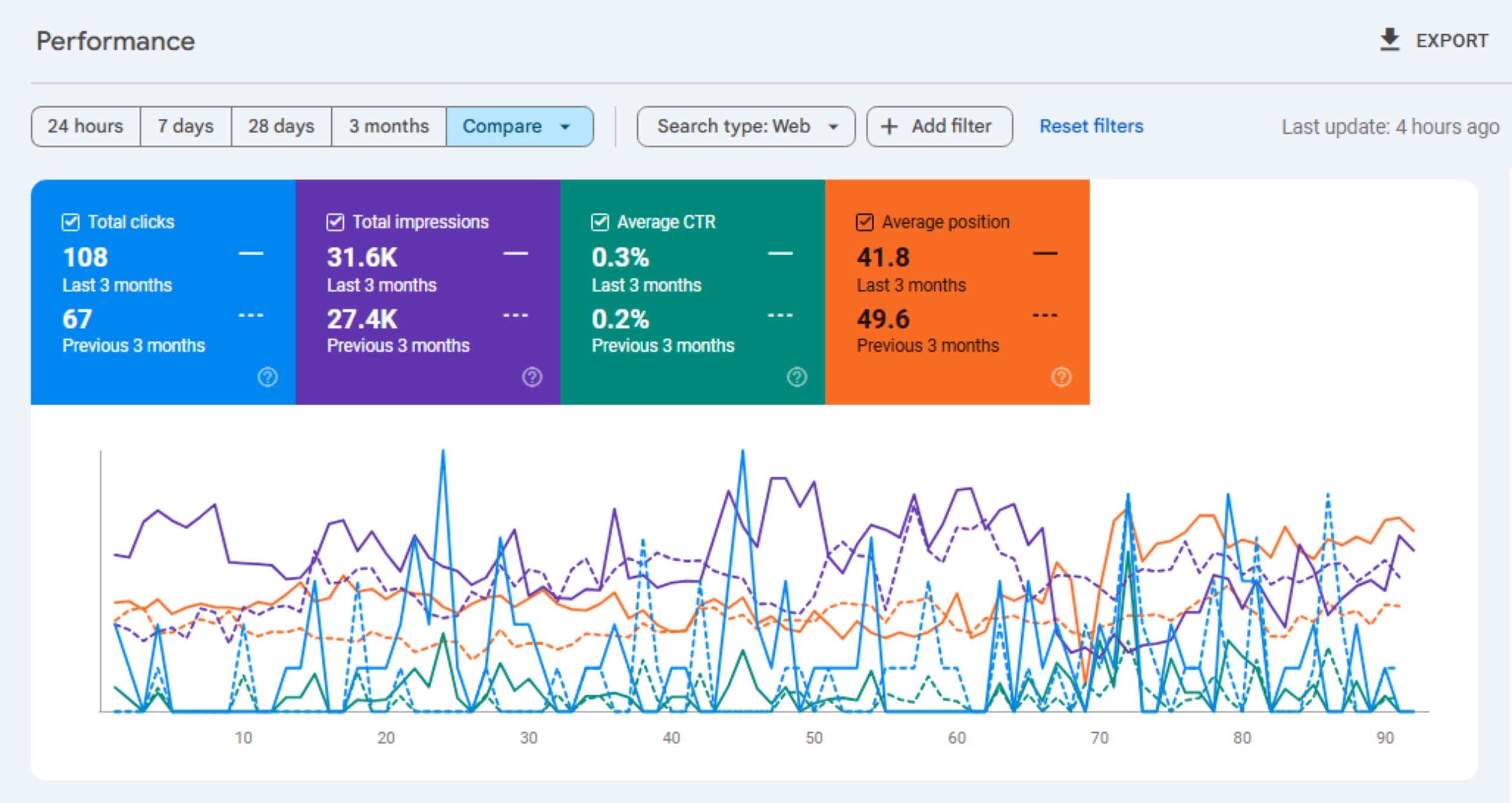Toggle Average position metric checkbox

864,222
